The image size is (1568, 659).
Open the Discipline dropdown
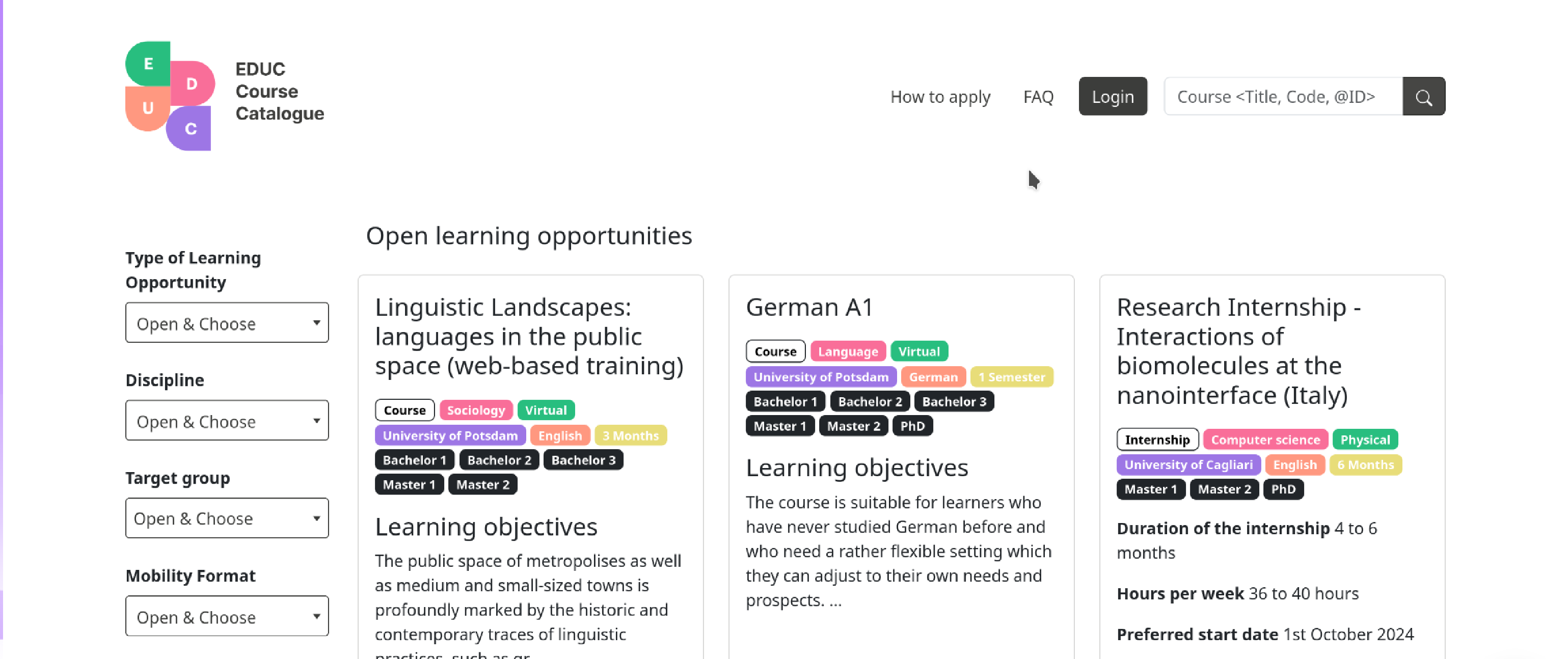[x=226, y=421]
